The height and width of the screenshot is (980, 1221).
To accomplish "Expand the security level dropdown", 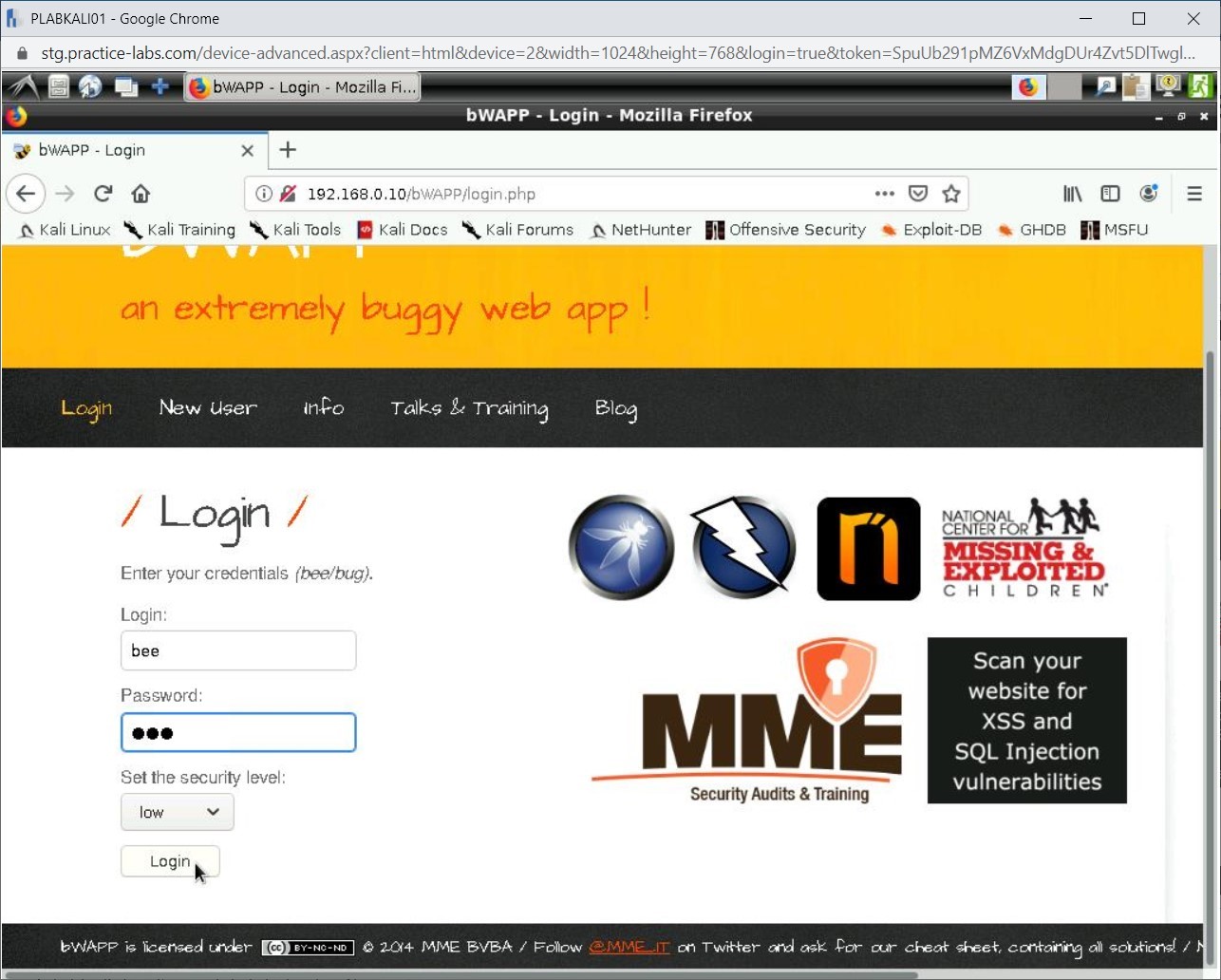I will tap(178, 812).
